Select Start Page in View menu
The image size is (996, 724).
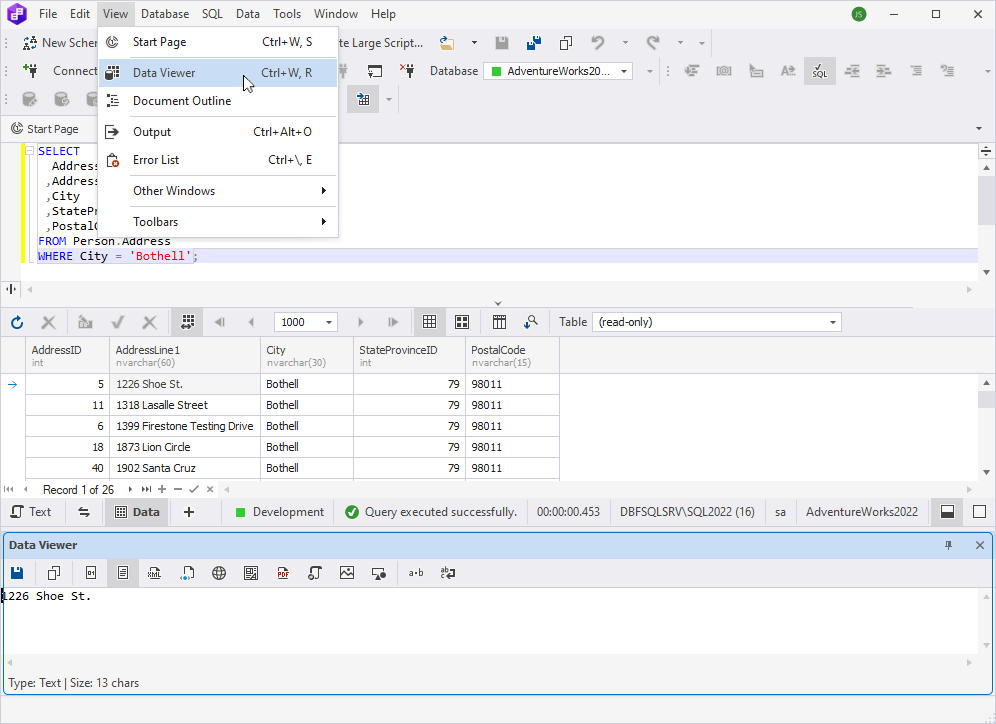pyautogui.click(x=218, y=42)
